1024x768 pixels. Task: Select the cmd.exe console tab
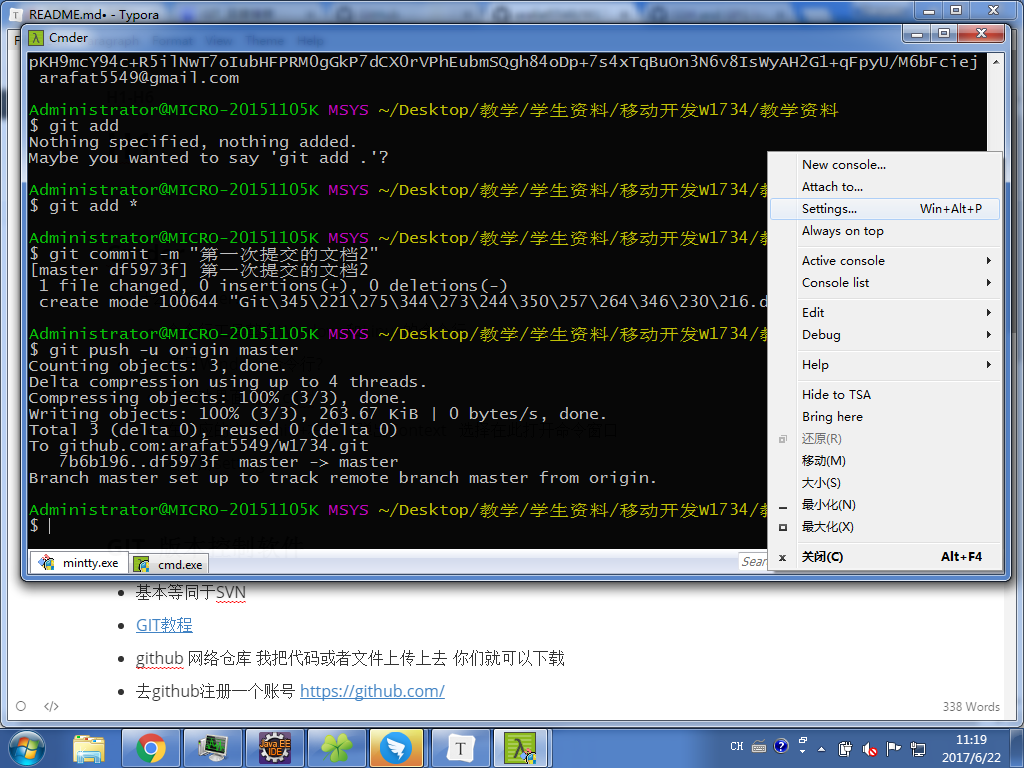point(169,564)
